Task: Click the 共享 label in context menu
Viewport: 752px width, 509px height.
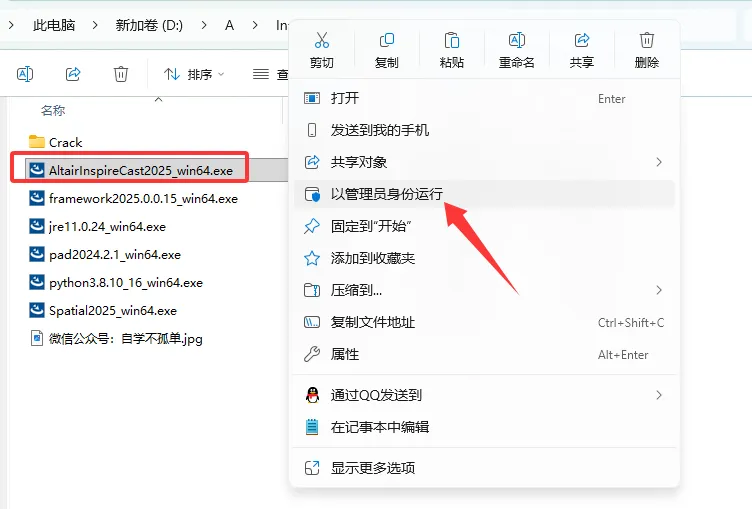Action: point(582,62)
